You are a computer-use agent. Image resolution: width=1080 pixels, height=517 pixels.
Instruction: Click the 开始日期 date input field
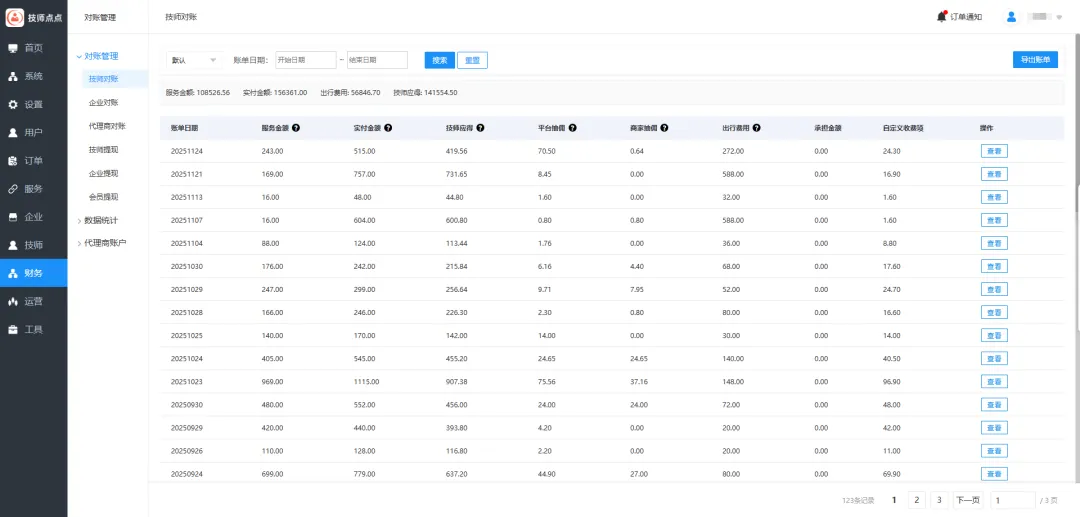(305, 60)
